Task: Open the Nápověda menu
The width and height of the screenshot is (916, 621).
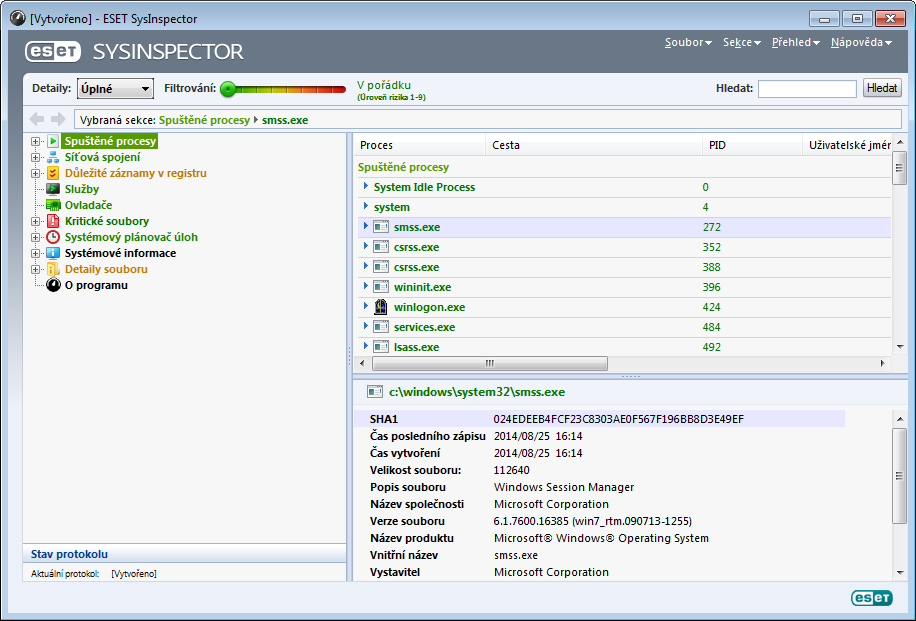Action: [x=861, y=42]
